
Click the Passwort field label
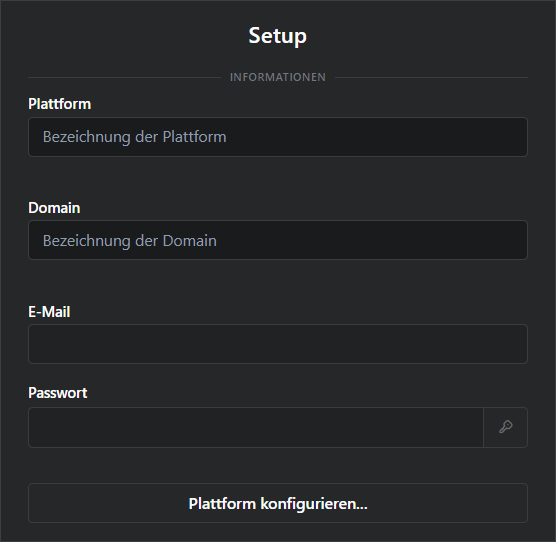point(57,393)
